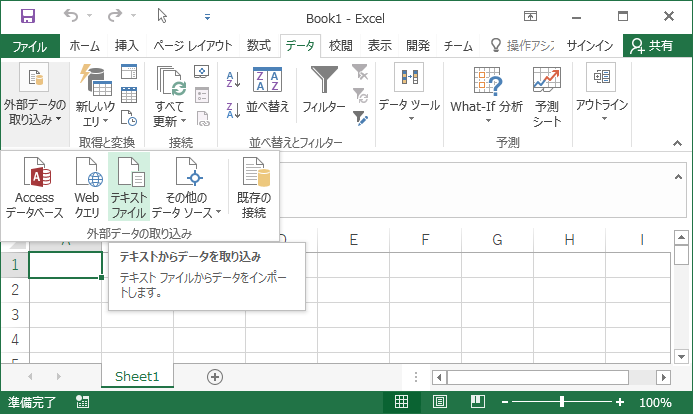Click the Save icon in quick access toolbar
This screenshot has height=414, width=693.
[x=28, y=16]
